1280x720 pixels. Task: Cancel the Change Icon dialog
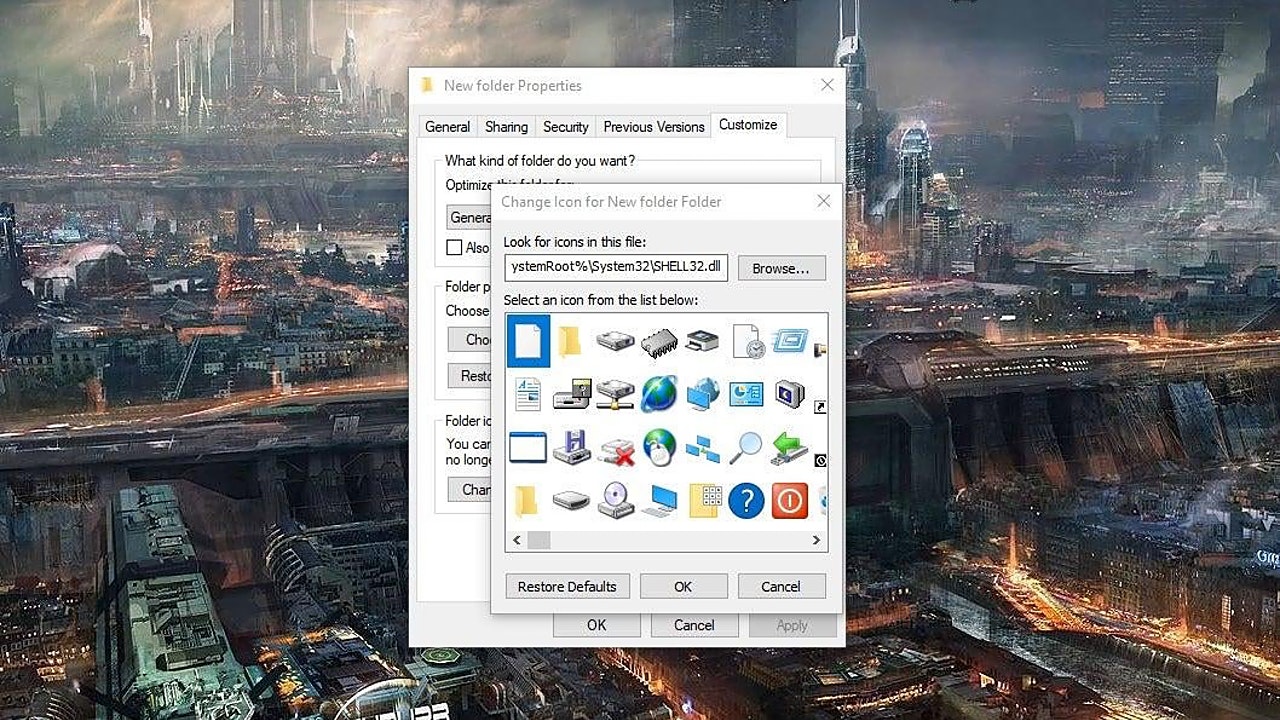(781, 586)
